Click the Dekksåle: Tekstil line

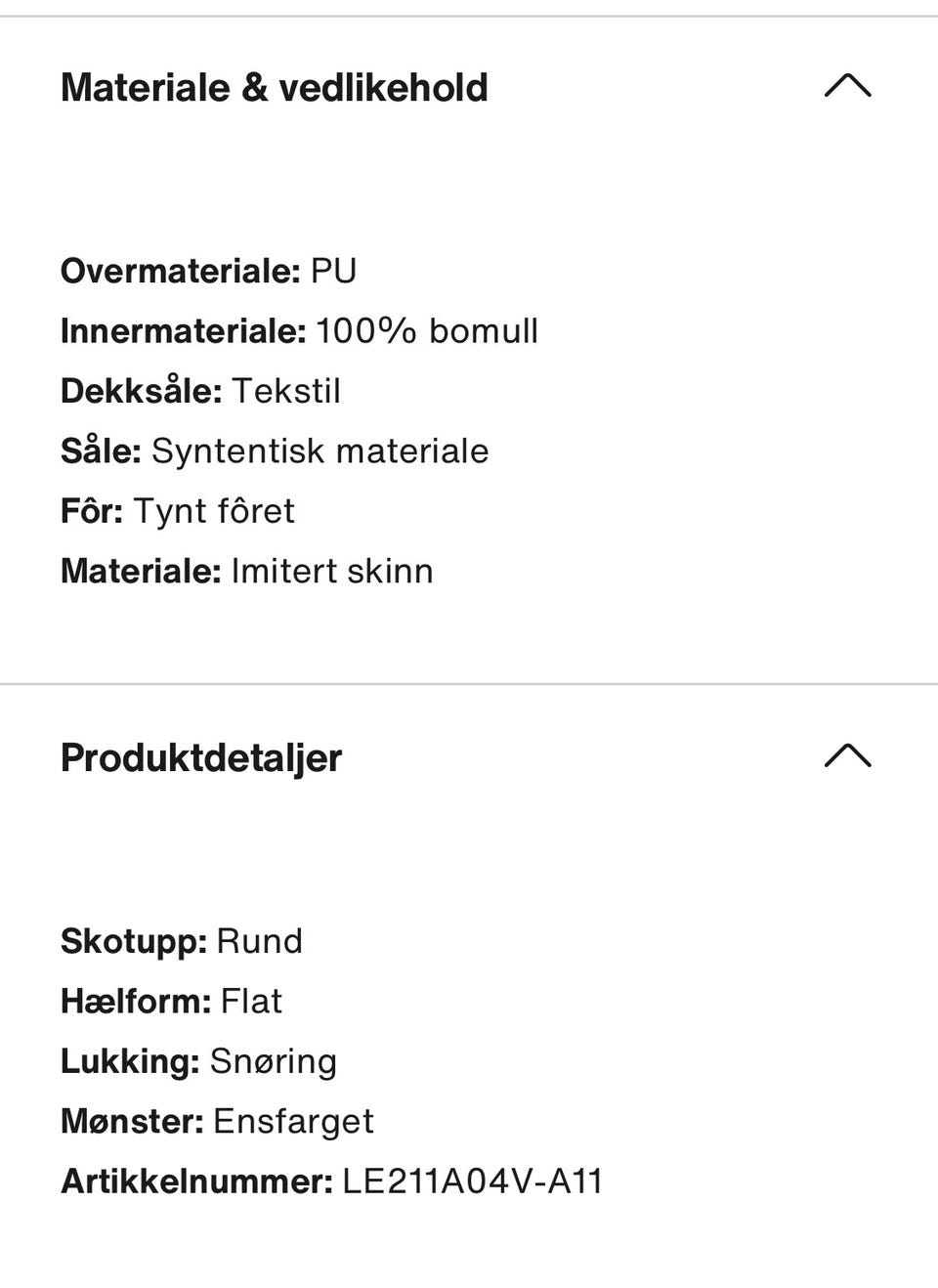[x=200, y=391]
